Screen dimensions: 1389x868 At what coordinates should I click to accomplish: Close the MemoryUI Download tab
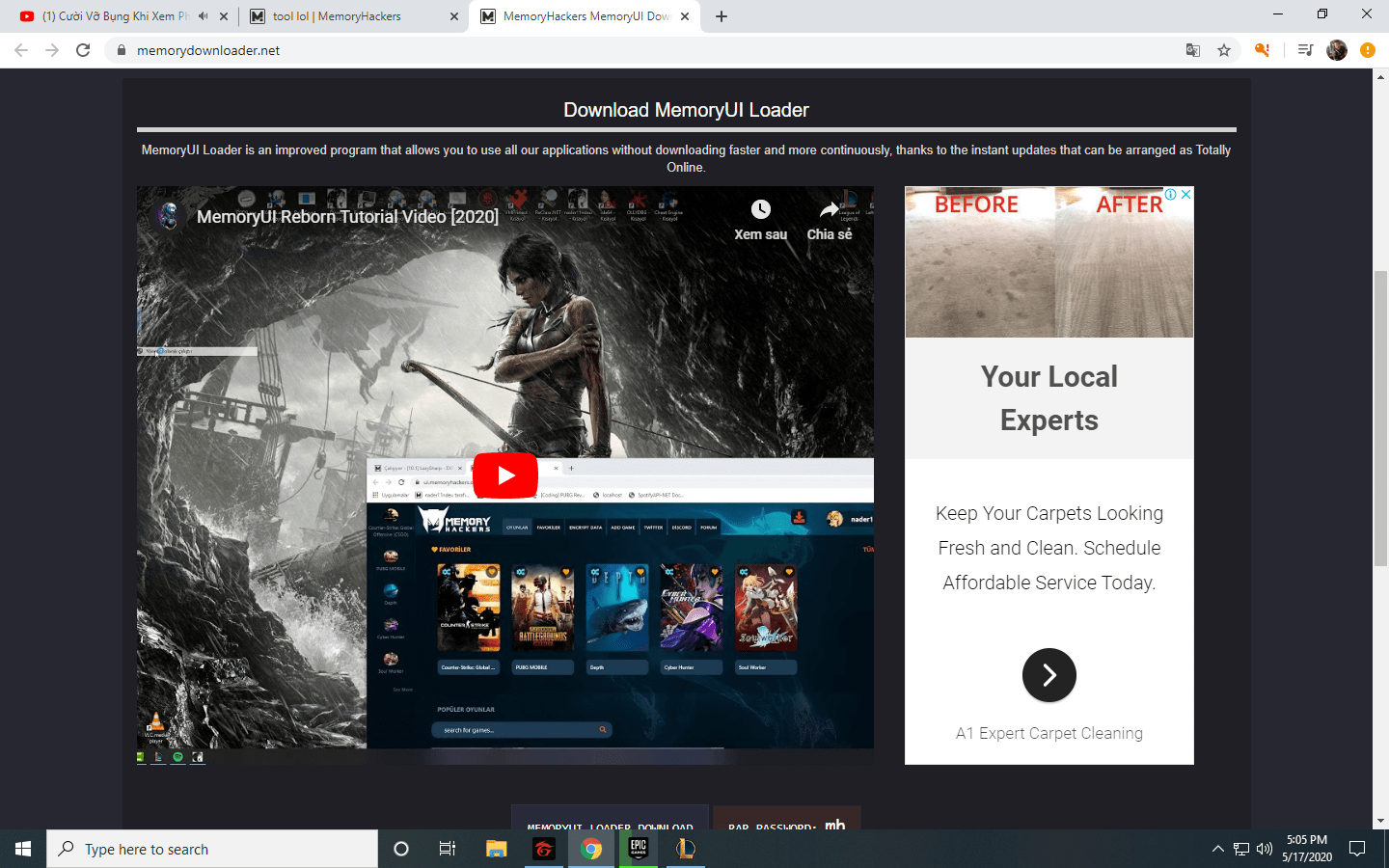tap(685, 16)
